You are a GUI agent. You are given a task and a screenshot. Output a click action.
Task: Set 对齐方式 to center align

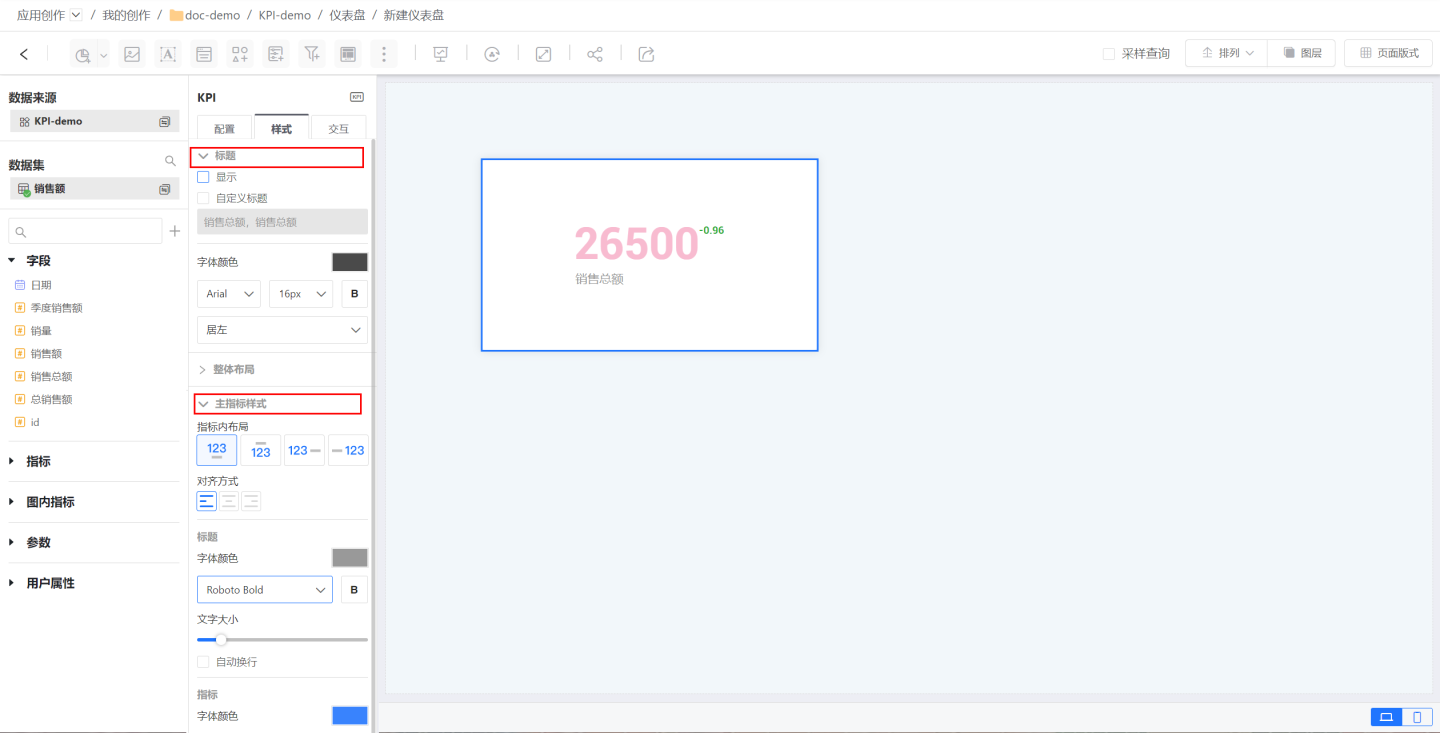[229, 501]
